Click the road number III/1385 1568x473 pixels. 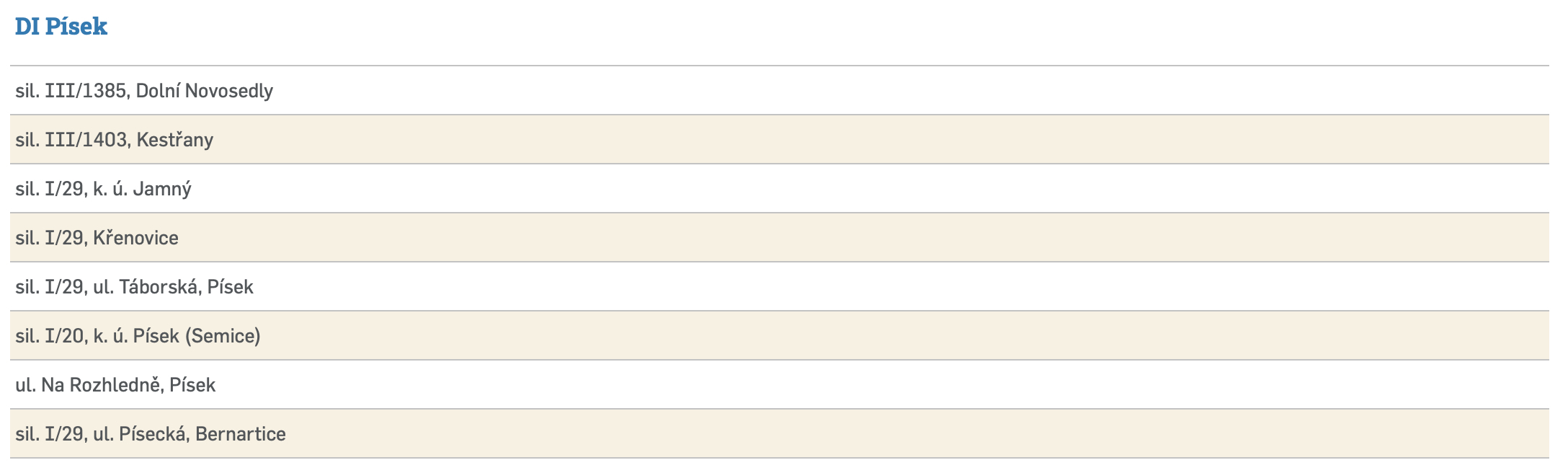point(85,91)
